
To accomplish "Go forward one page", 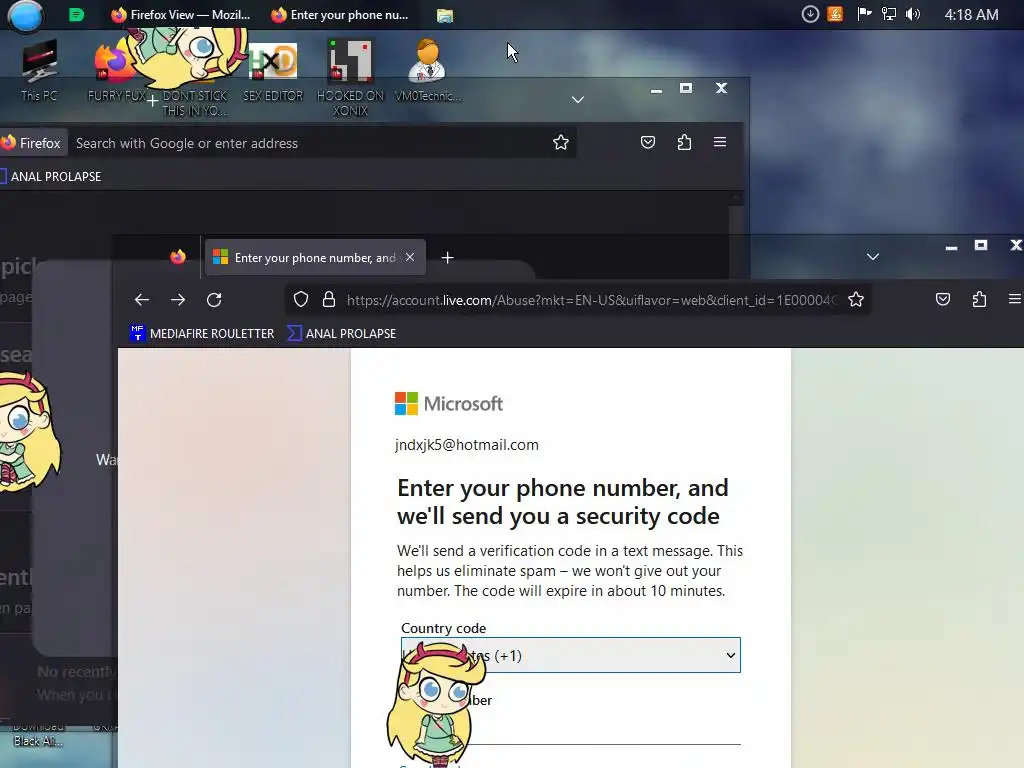I will (178, 300).
